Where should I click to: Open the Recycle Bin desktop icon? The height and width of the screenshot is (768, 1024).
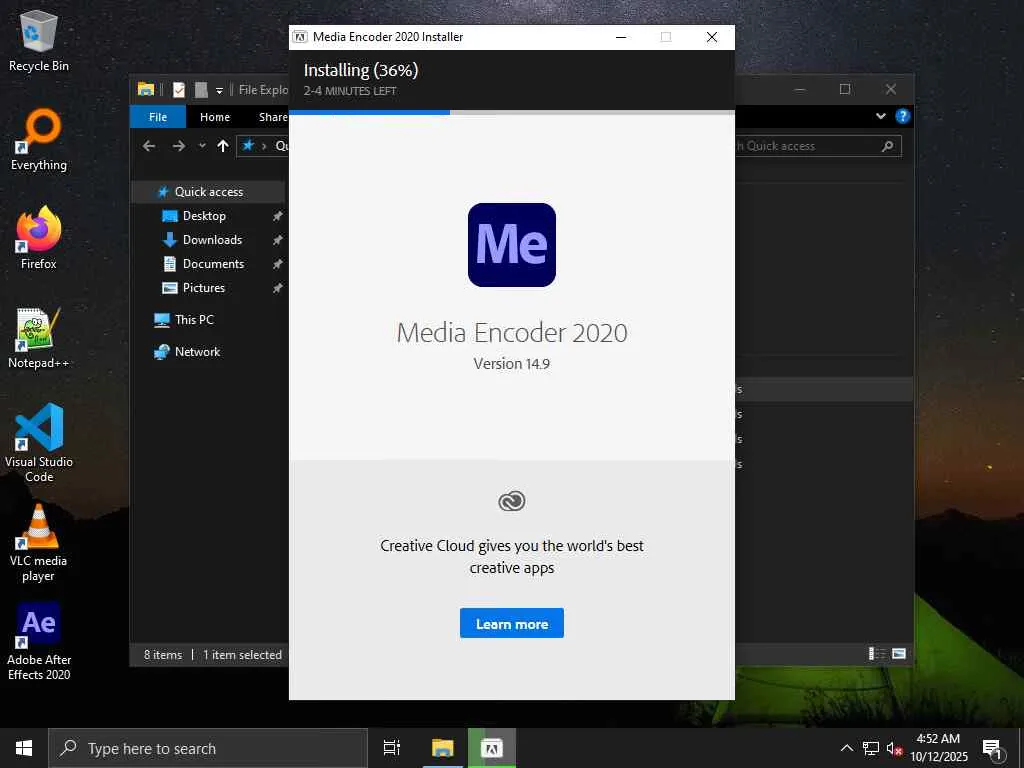tap(39, 42)
